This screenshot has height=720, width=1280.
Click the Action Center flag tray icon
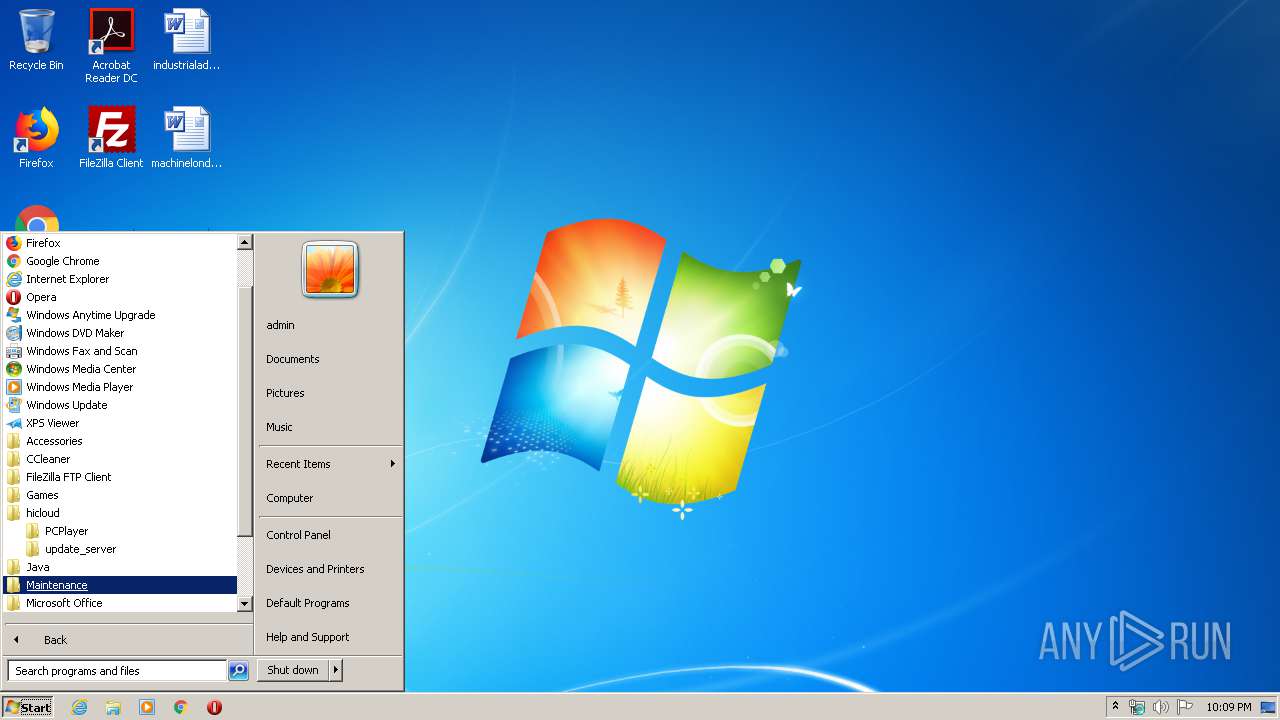point(1185,707)
